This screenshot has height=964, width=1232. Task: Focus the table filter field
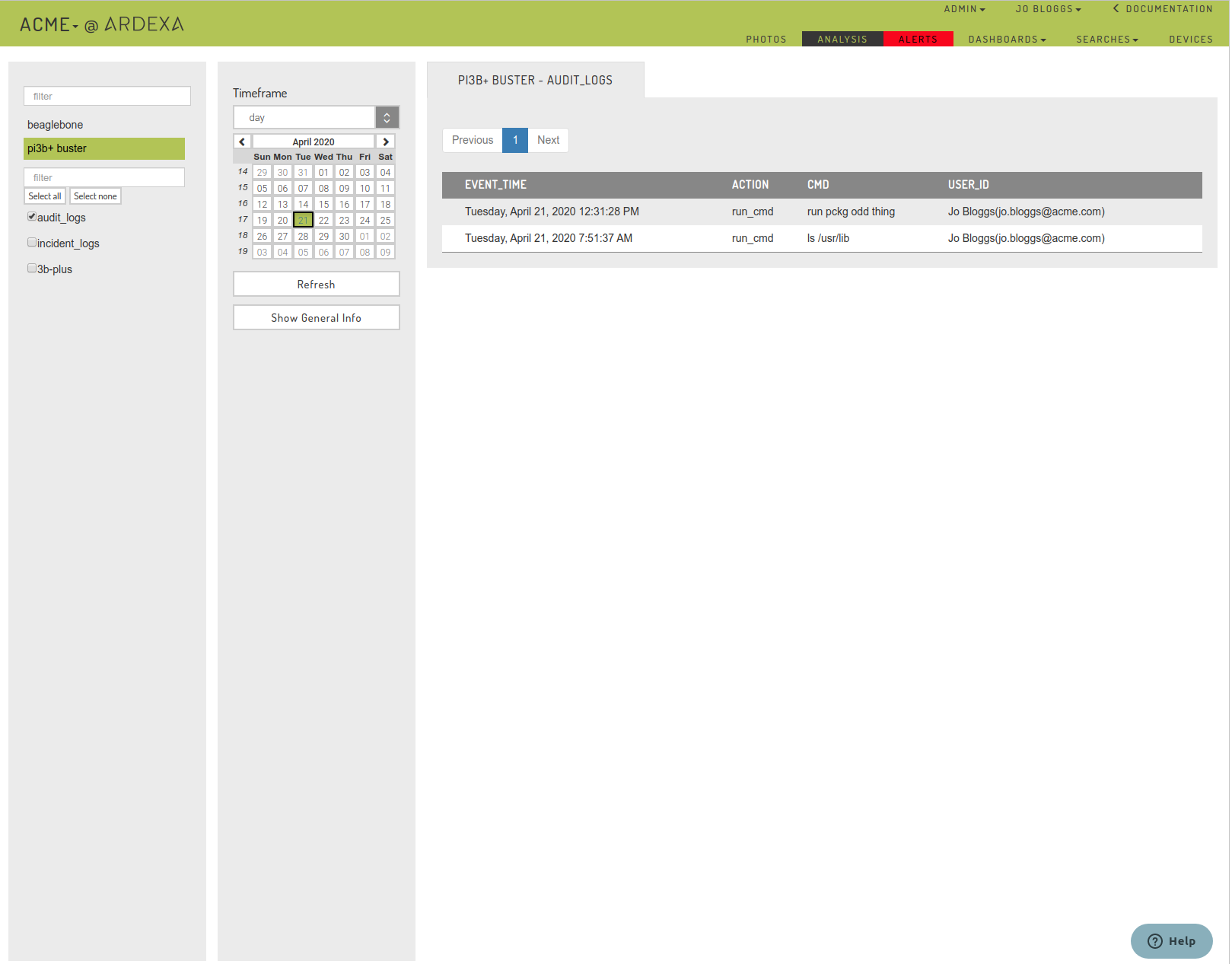pos(104,177)
